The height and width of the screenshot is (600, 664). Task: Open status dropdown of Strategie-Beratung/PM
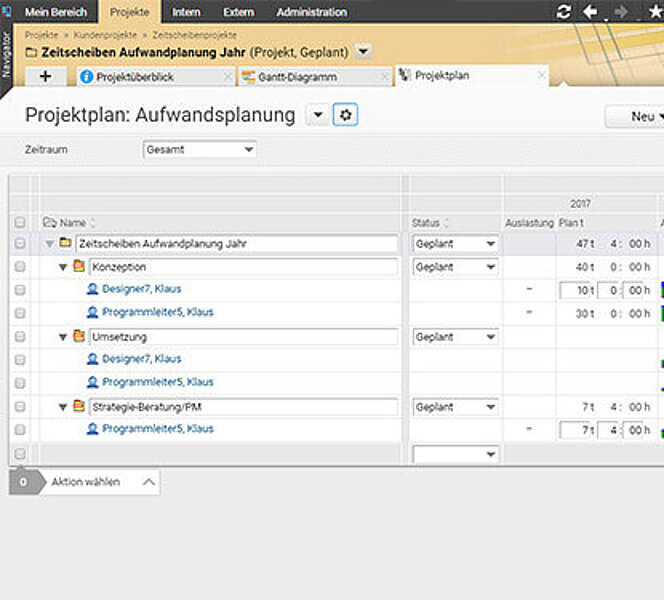coord(455,407)
